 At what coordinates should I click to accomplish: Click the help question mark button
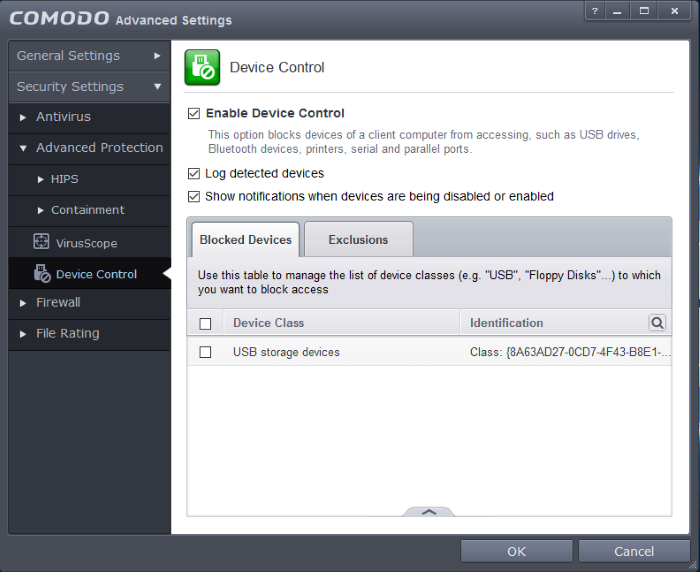[594, 11]
